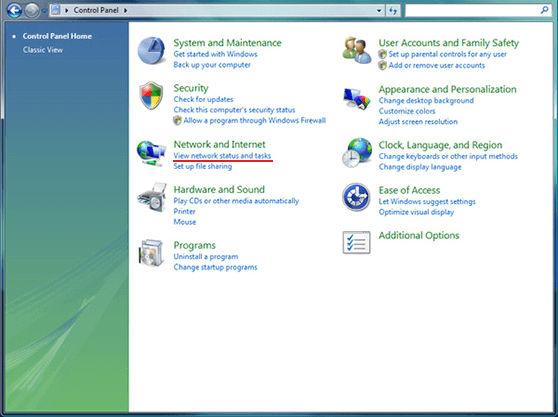Click the Additional Options checklist icon
The width and height of the screenshot is (558, 417).
[x=357, y=242]
